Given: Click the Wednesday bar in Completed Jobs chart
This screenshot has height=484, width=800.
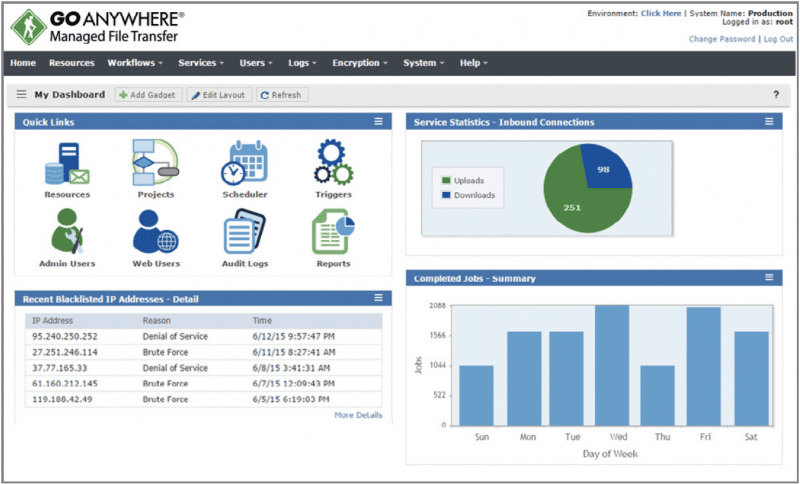Looking at the screenshot, I should tap(612, 365).
